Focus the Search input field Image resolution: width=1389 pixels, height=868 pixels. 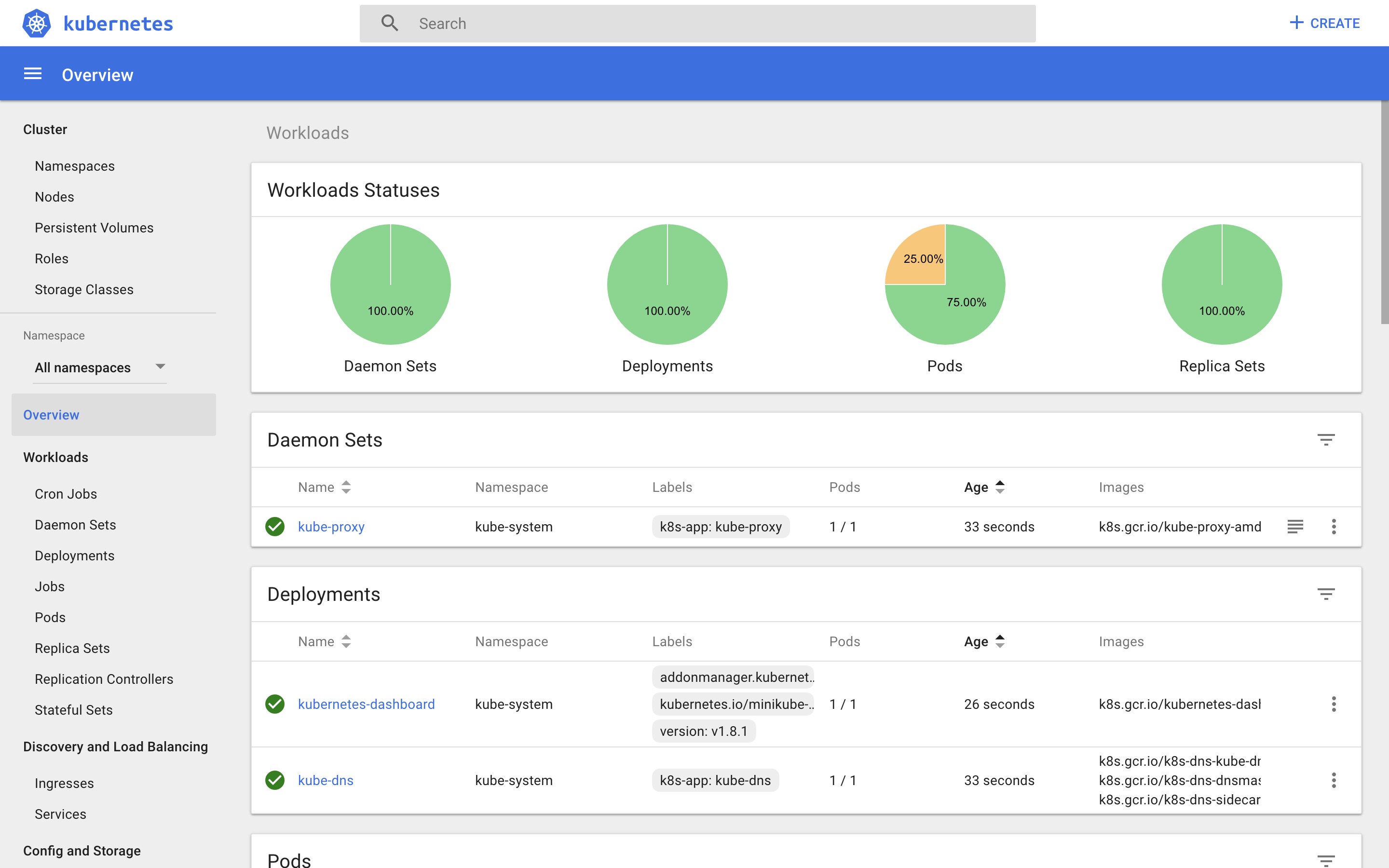pos(697,24)
